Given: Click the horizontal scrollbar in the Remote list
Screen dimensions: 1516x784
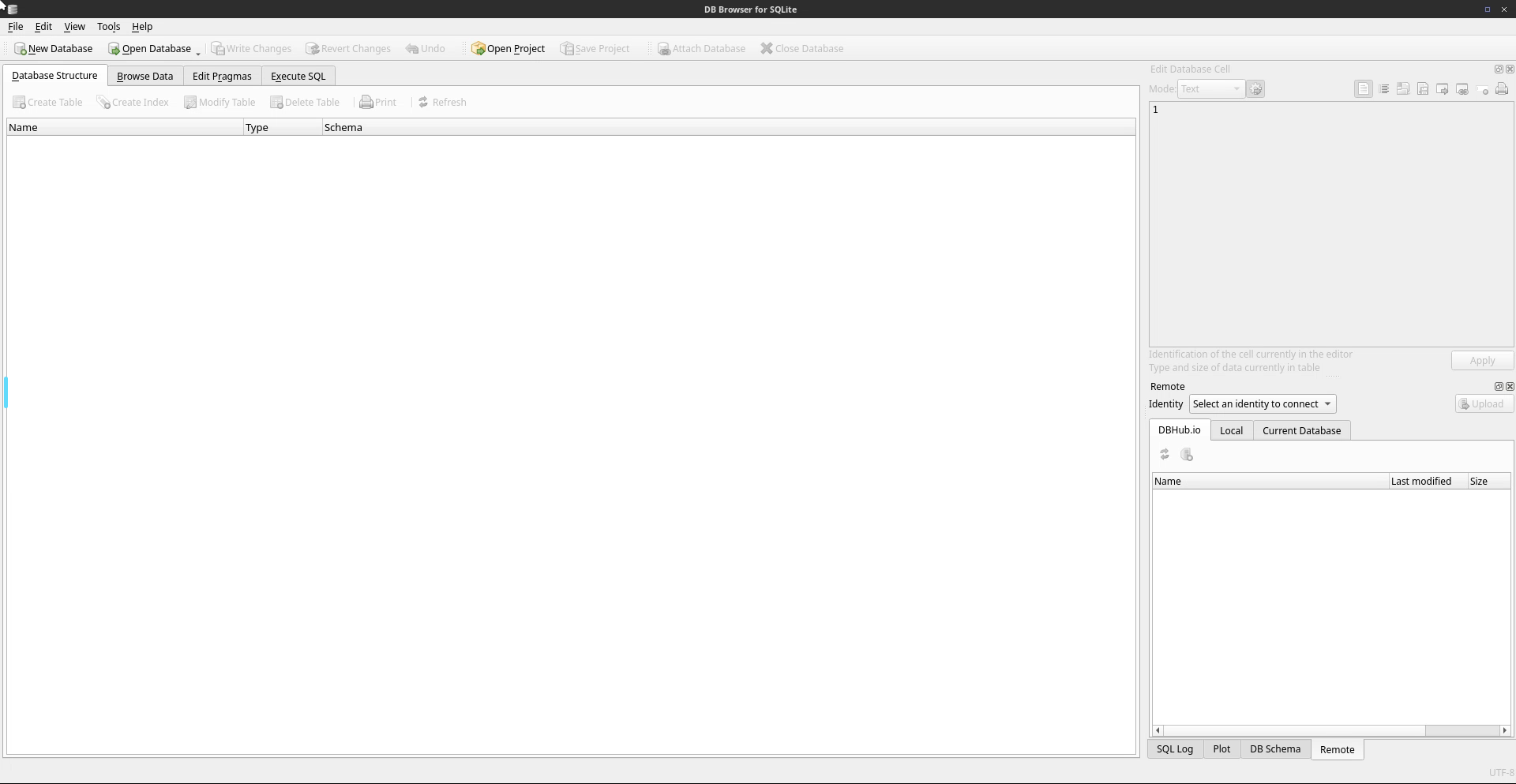Looking at the screenshot, I should [x=1293, y=731].
